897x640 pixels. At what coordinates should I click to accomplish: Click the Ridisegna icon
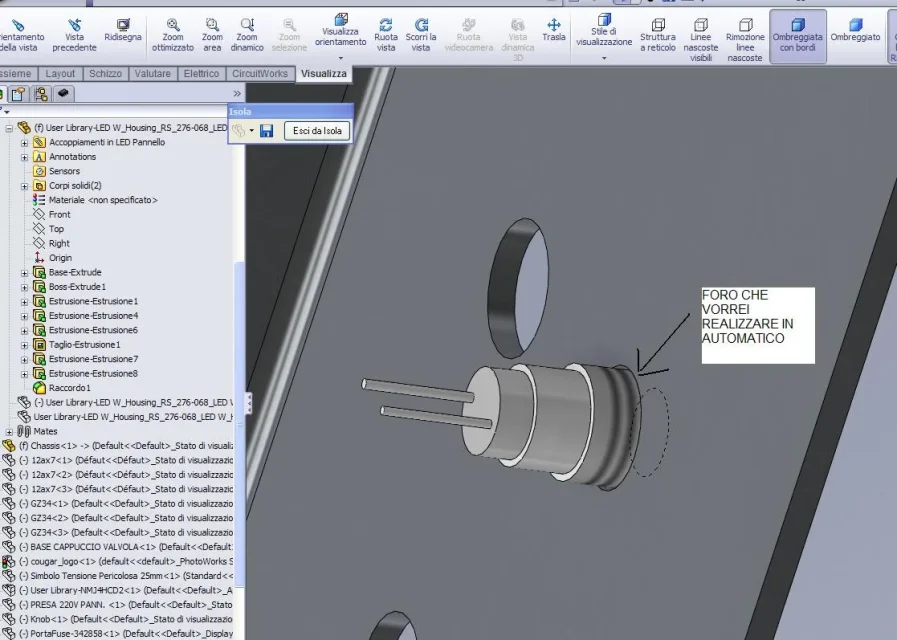coord(122,25)
